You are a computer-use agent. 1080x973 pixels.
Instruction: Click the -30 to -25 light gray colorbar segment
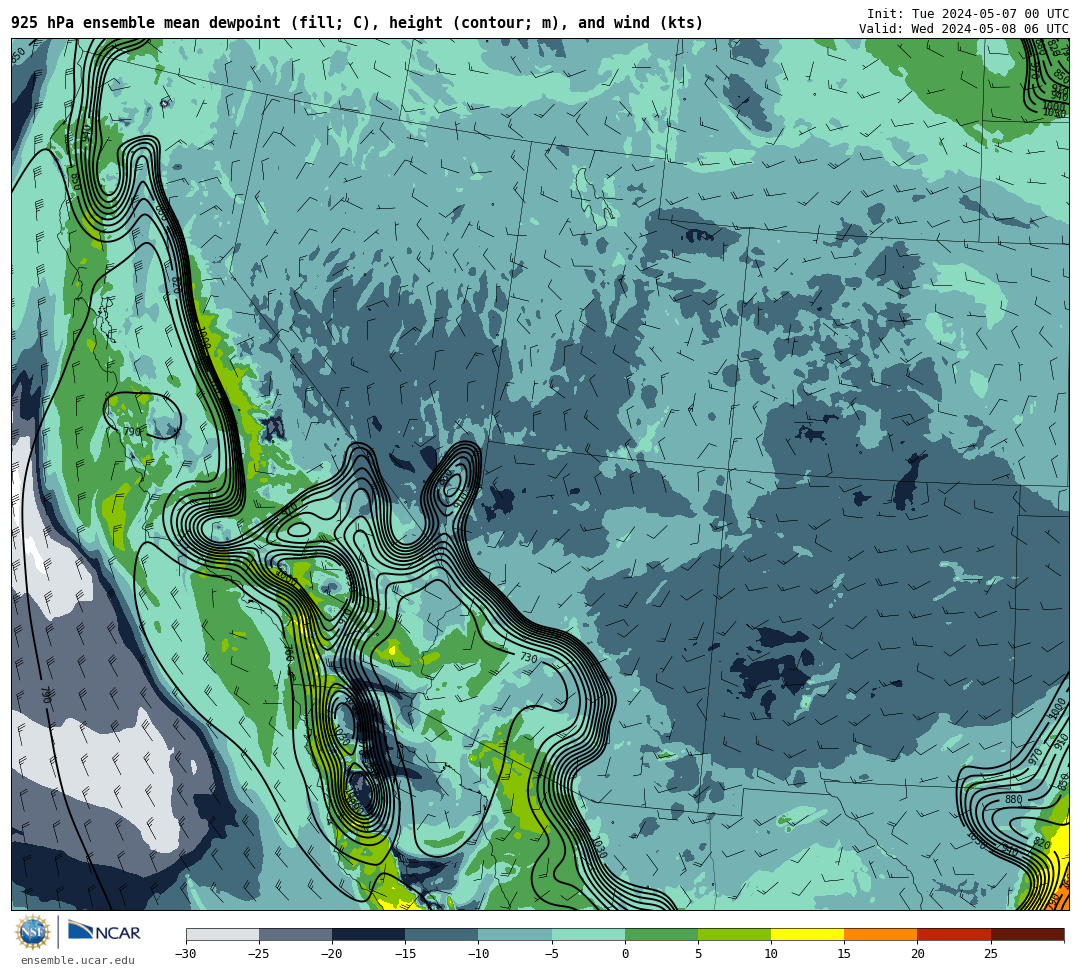pyautogui.click(x=222, y=934)
